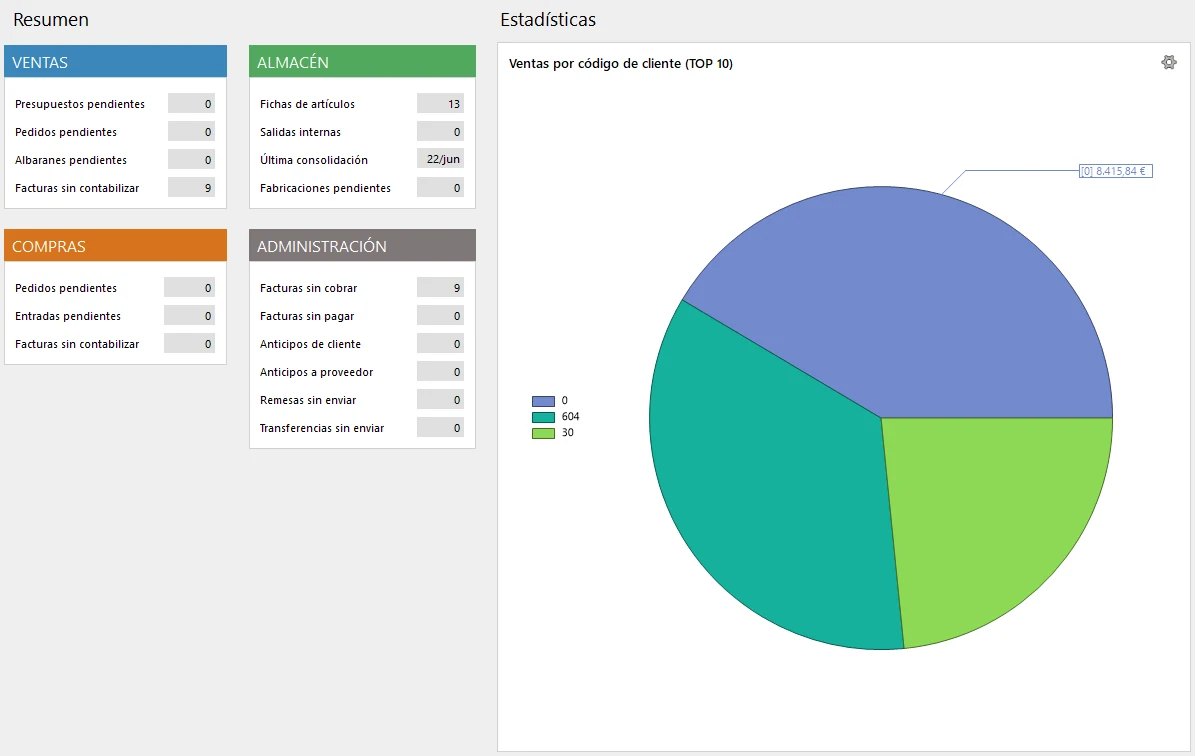Select Transferencias sin enviar entry
The image size is (1195, 756).
point(322,428)
